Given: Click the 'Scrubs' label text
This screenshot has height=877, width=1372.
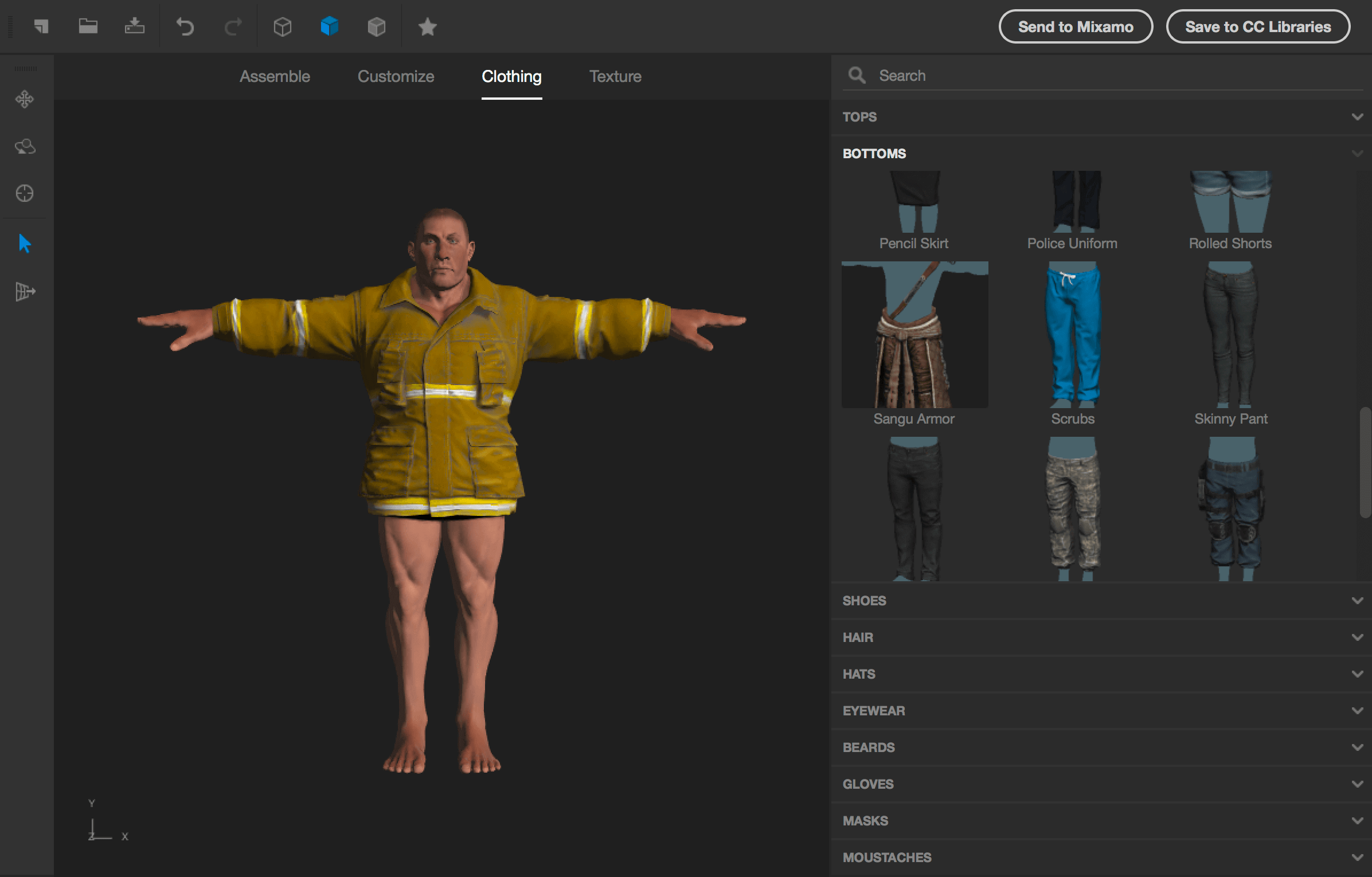Looking at the screenshot, I should (x=1073, y=419).
